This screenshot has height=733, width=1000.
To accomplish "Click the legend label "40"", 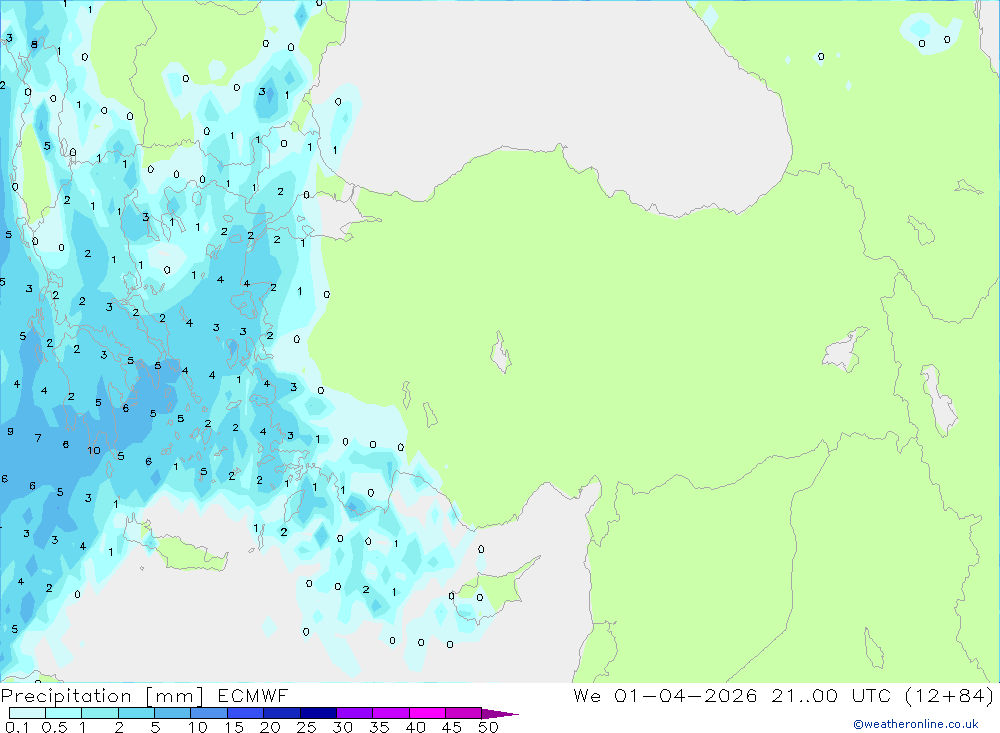I will pos(415,727).
